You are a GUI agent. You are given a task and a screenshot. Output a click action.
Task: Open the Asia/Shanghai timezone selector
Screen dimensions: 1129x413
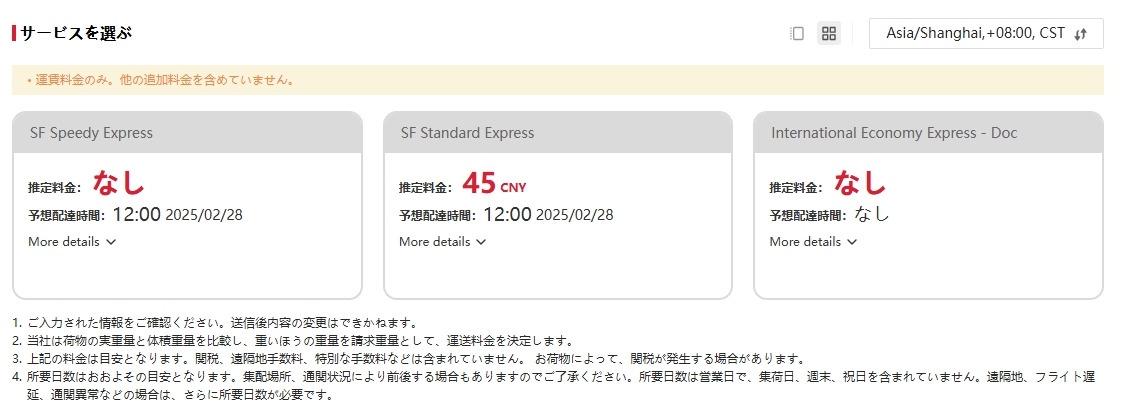(x=975, y=33)
